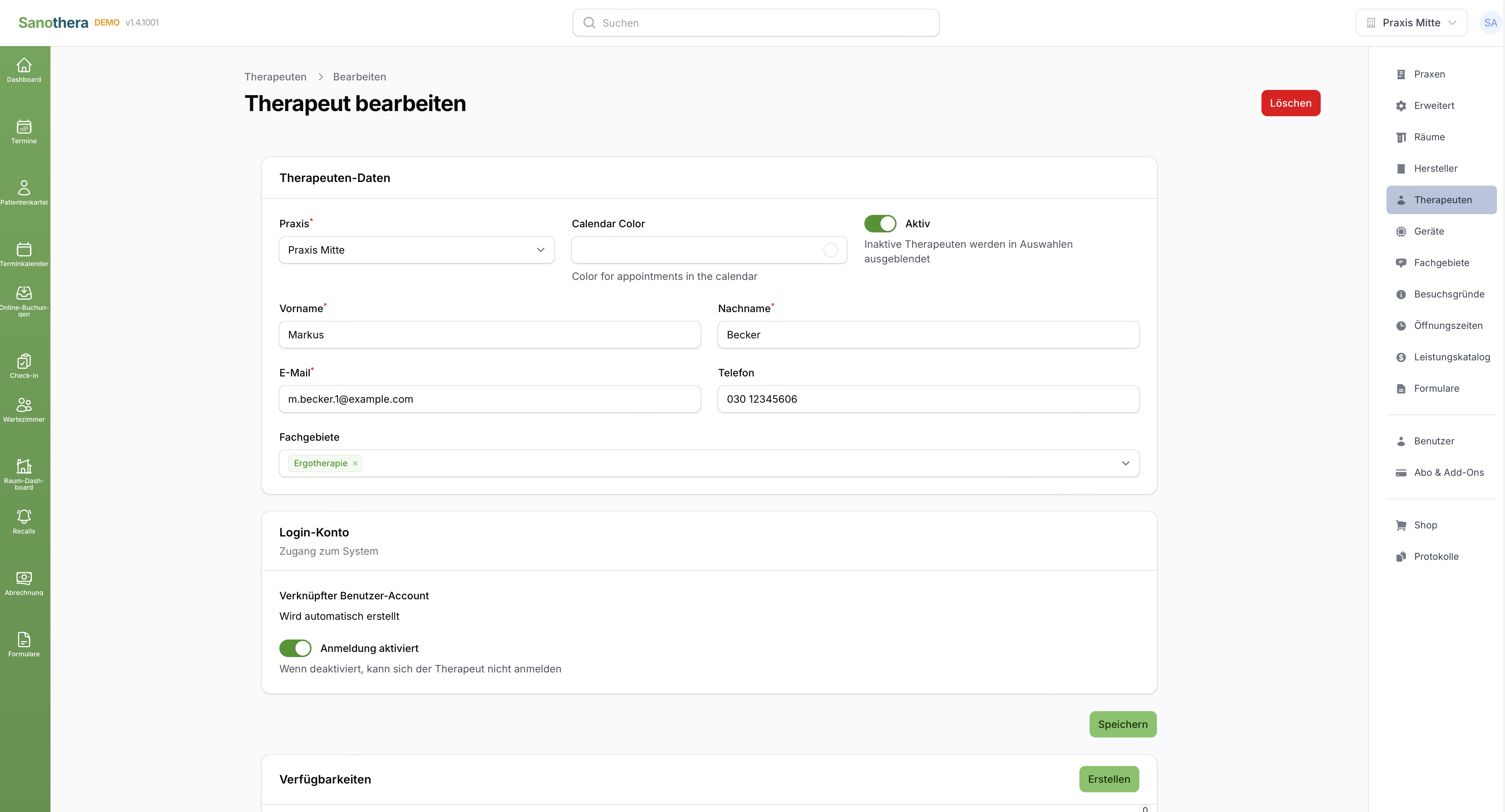1505x812 pixels.
Task: Click the Erweitert gear icon
Action: (1401, 106)
